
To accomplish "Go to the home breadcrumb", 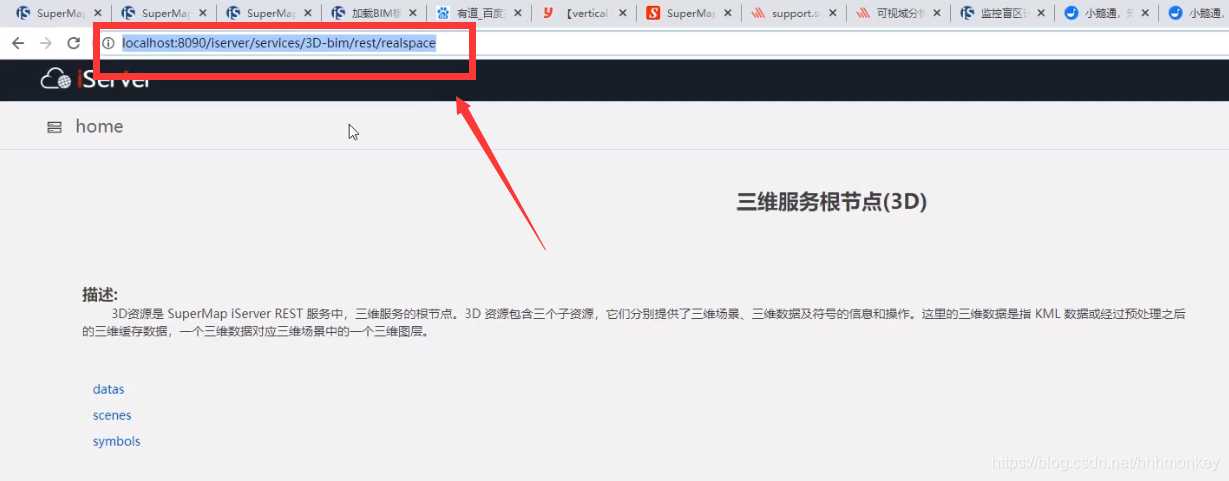I will 99,126.
